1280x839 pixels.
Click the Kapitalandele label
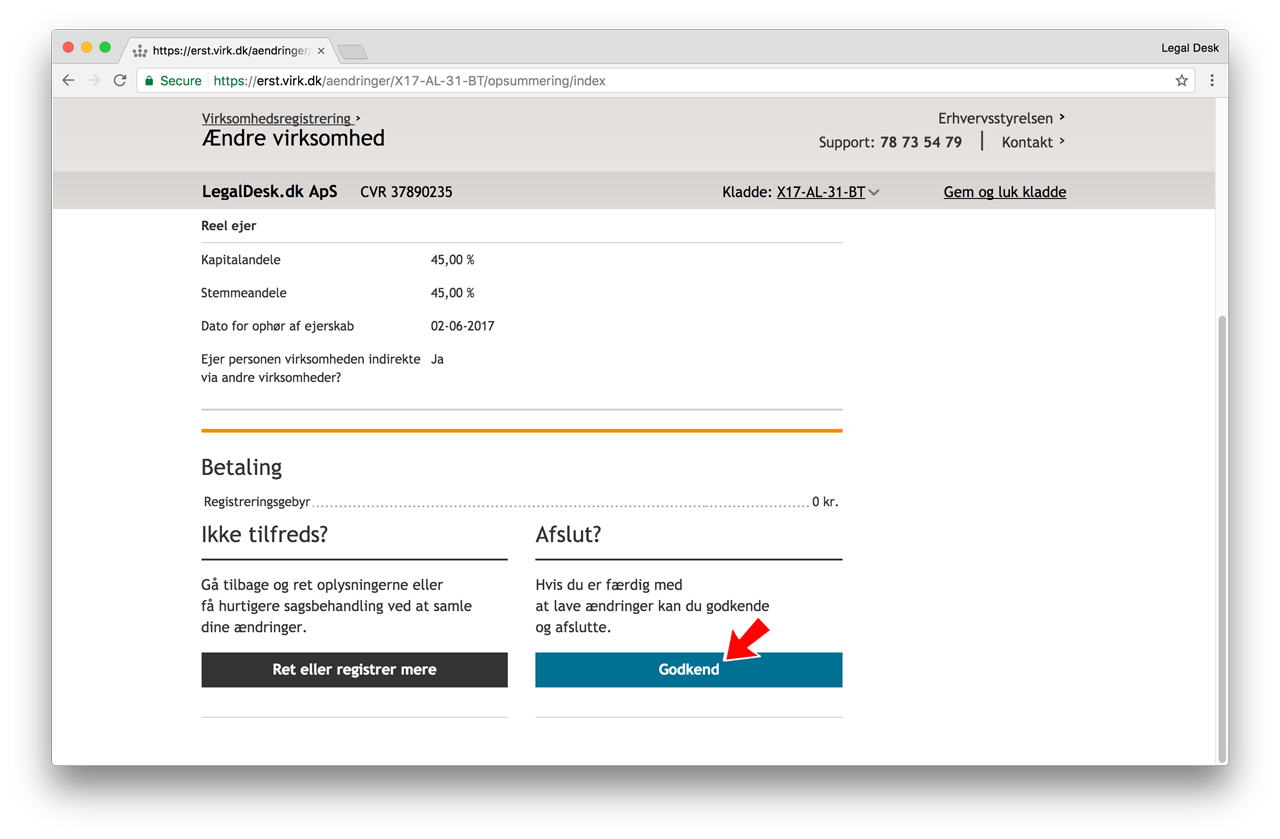[x=241, y=260]
